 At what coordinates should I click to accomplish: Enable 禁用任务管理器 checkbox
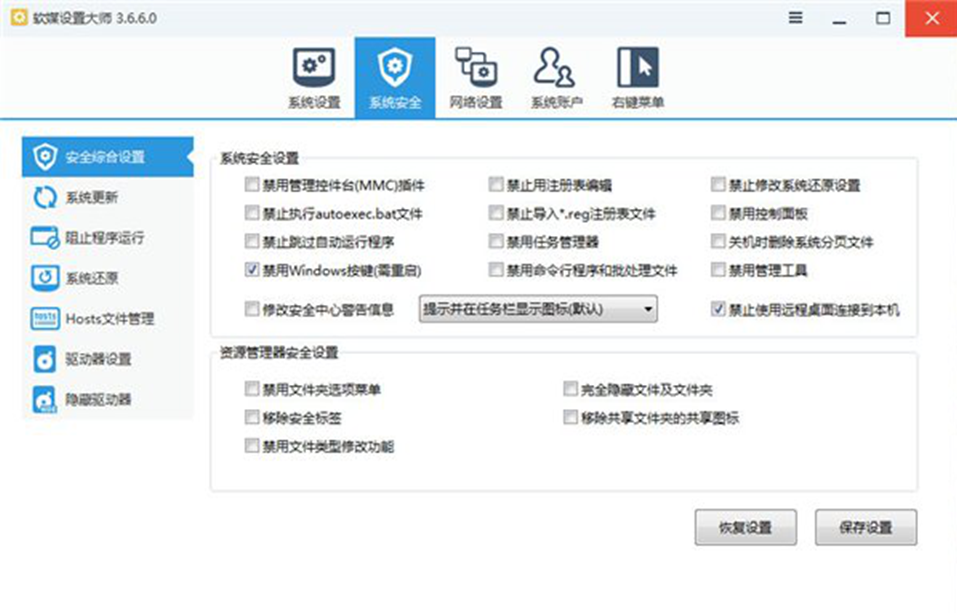[497, 242]
